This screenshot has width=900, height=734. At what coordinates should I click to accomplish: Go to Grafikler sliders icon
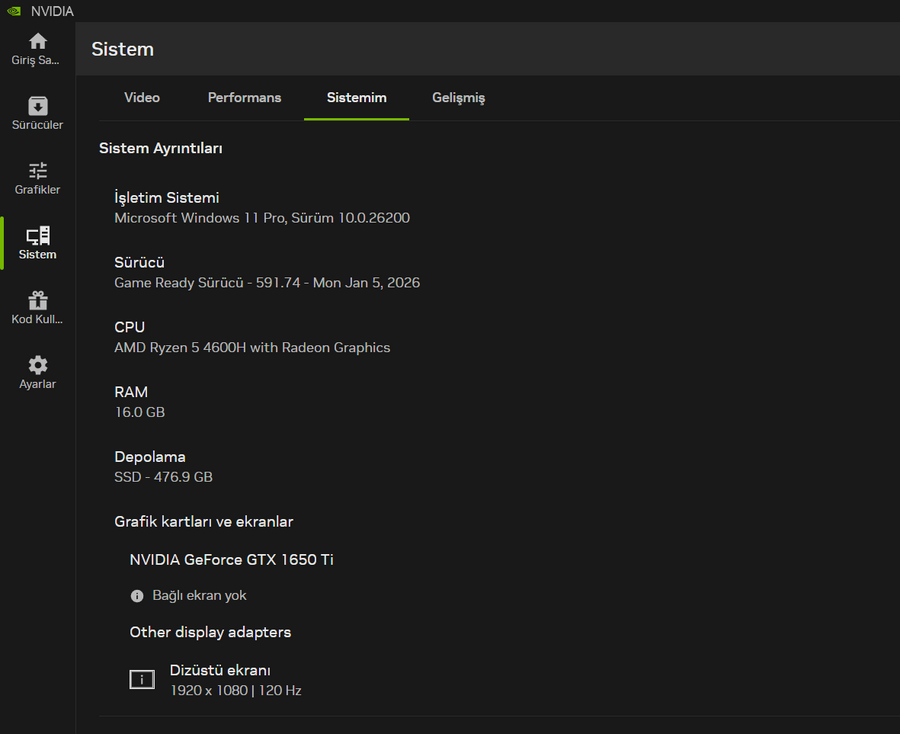pyautogui.click(x=37, y=171)
